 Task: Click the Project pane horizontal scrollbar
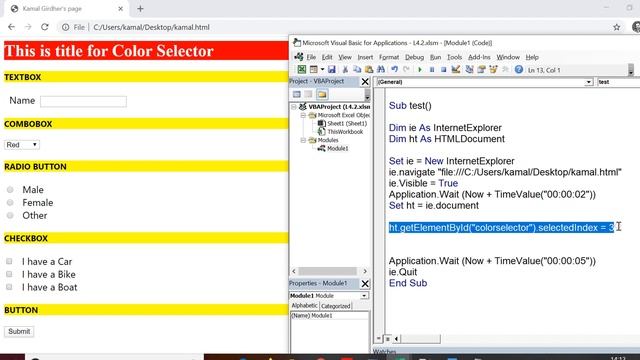click(328, 271)
